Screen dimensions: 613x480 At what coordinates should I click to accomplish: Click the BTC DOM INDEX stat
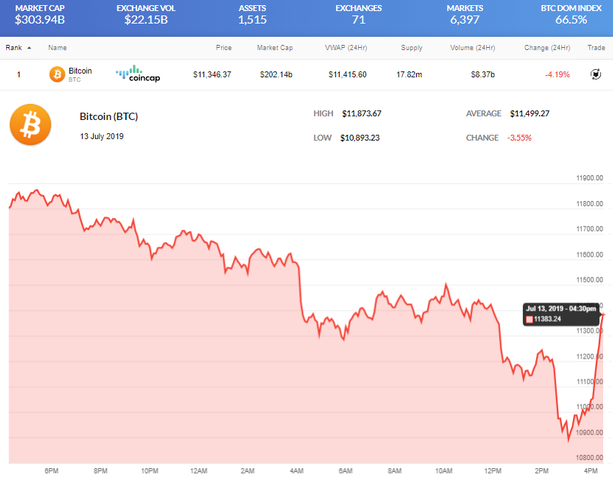pyautogui.click(x=571, y=14)
